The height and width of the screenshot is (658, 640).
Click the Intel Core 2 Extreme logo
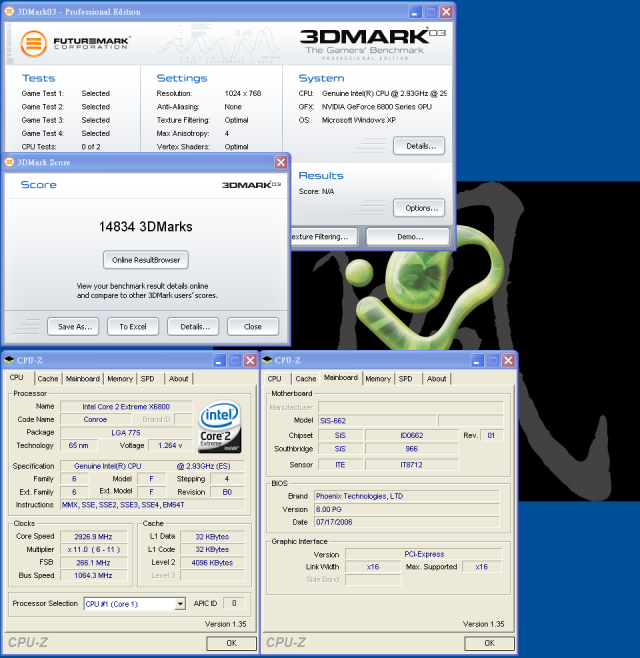(x=219, y=426)
